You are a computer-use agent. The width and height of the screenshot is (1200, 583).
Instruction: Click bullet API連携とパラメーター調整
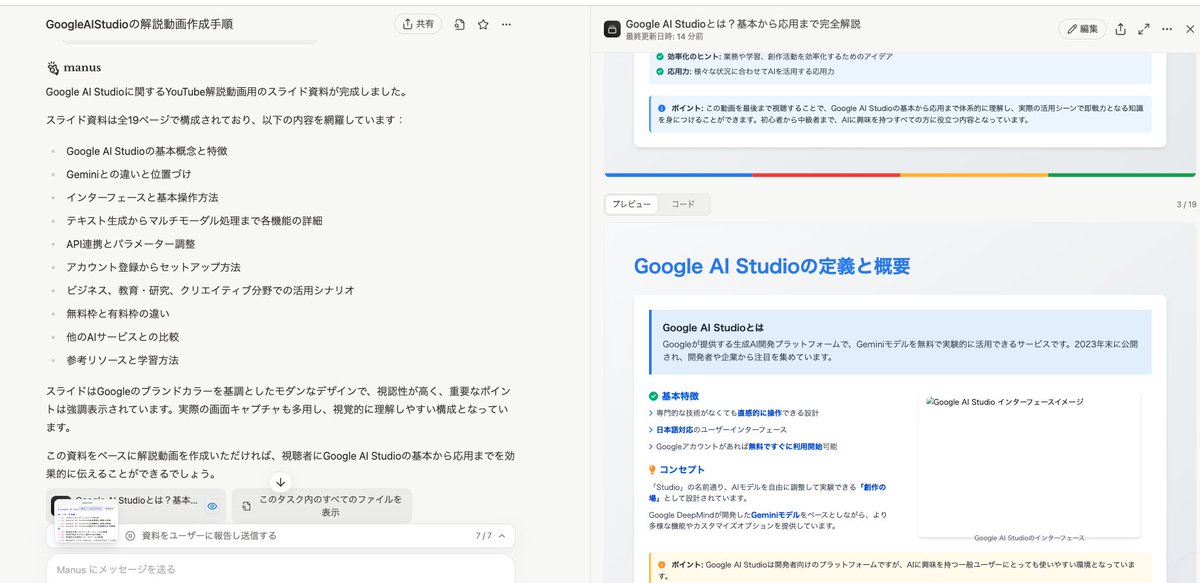pos(130,244)
